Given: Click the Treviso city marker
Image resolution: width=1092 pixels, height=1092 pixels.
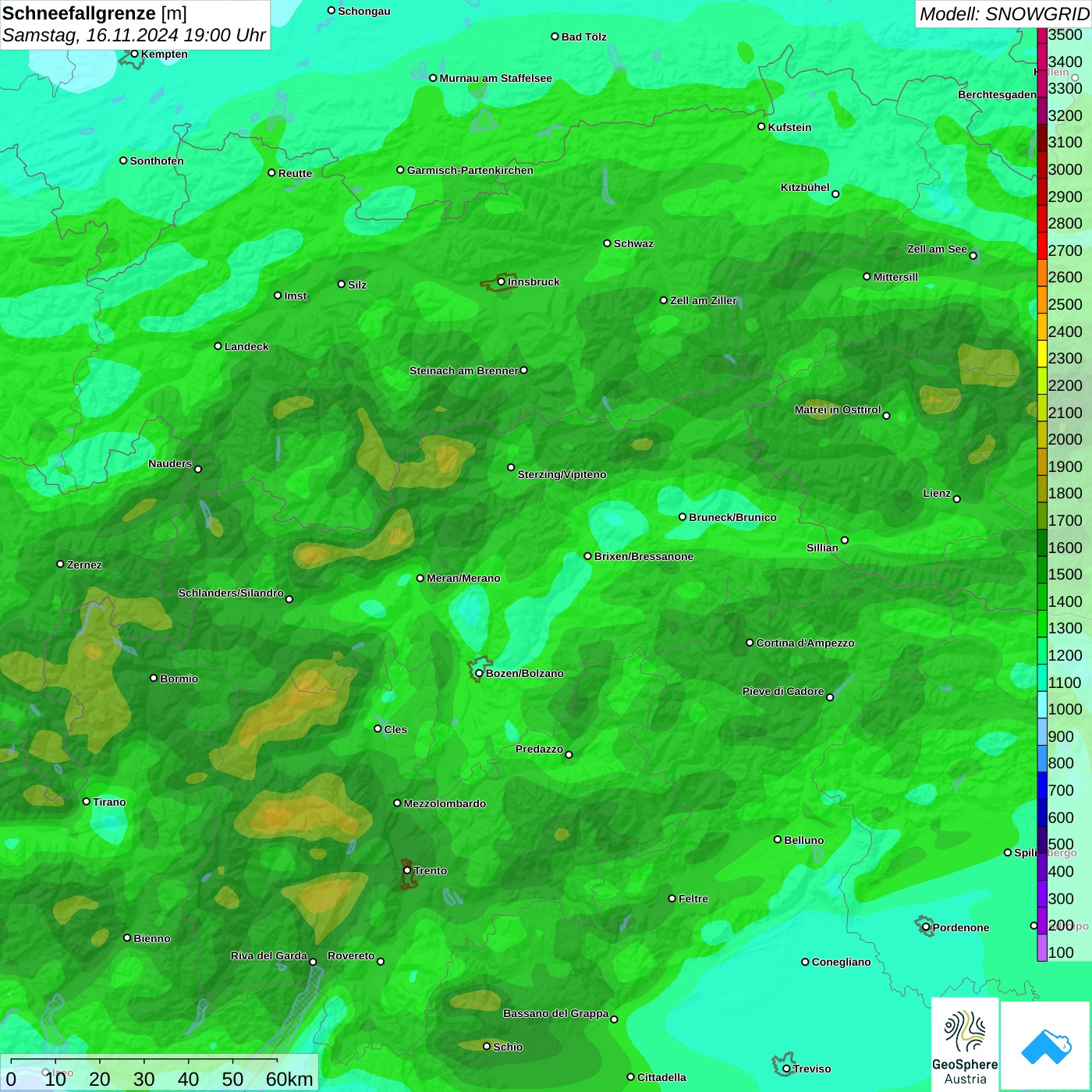Looking at the screenshot, I should click(x=786, y=1069).
